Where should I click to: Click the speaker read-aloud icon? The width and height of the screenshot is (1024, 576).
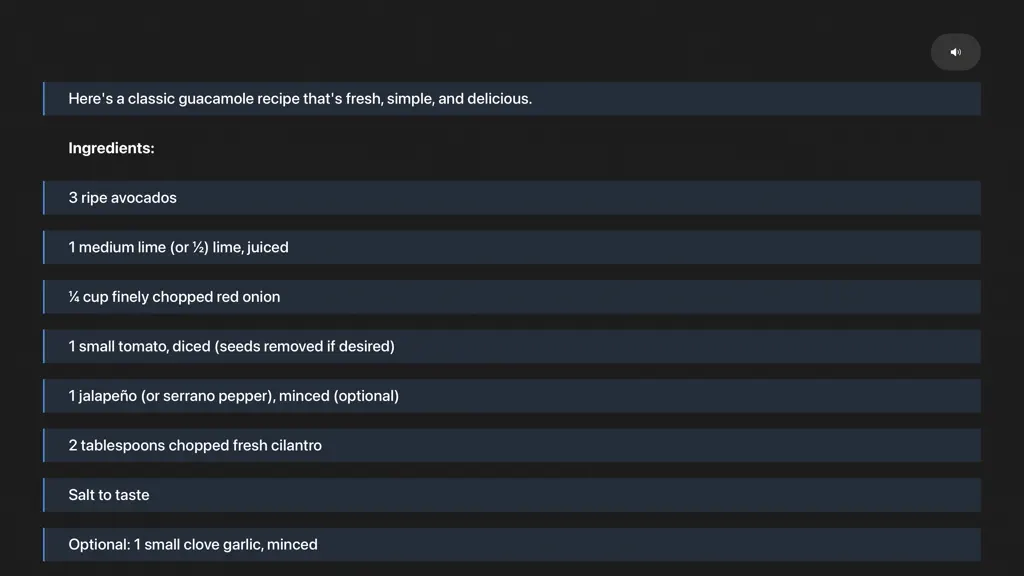click(955, 52)
